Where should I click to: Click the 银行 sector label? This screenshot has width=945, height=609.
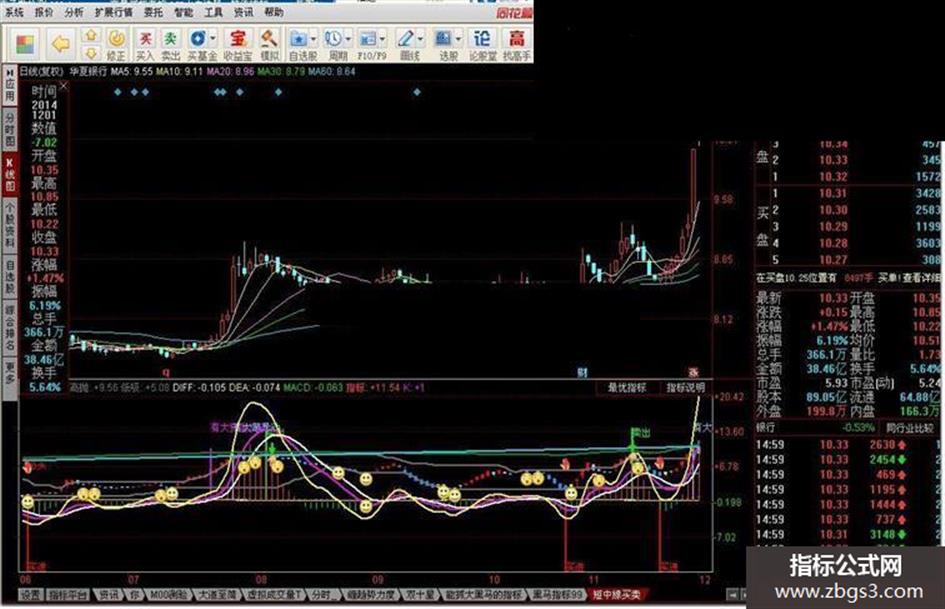tap(765, 428)
